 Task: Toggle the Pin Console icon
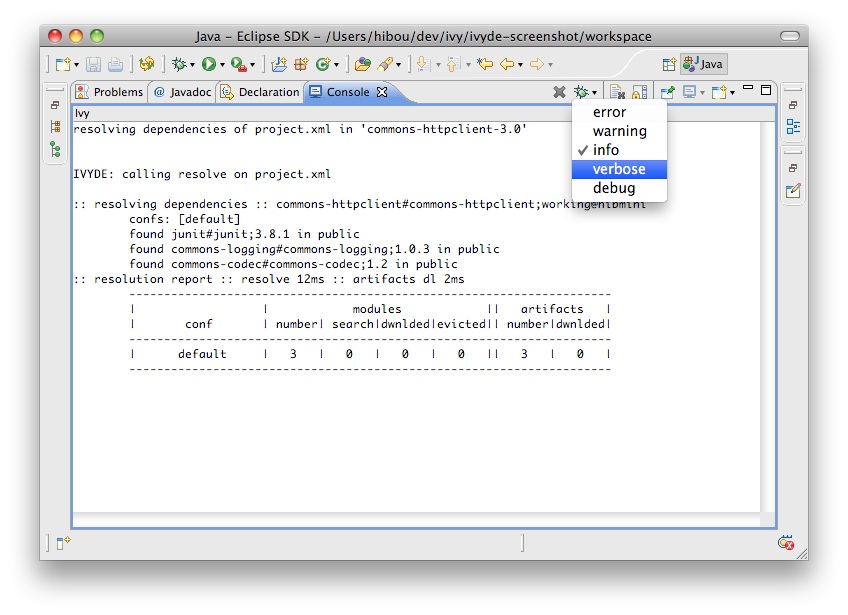(667, 92)
